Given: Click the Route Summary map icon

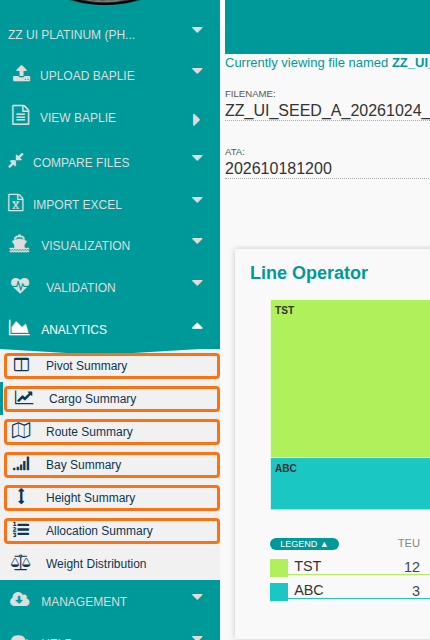Looking at the screenshot, I should [x=21, y=431].
